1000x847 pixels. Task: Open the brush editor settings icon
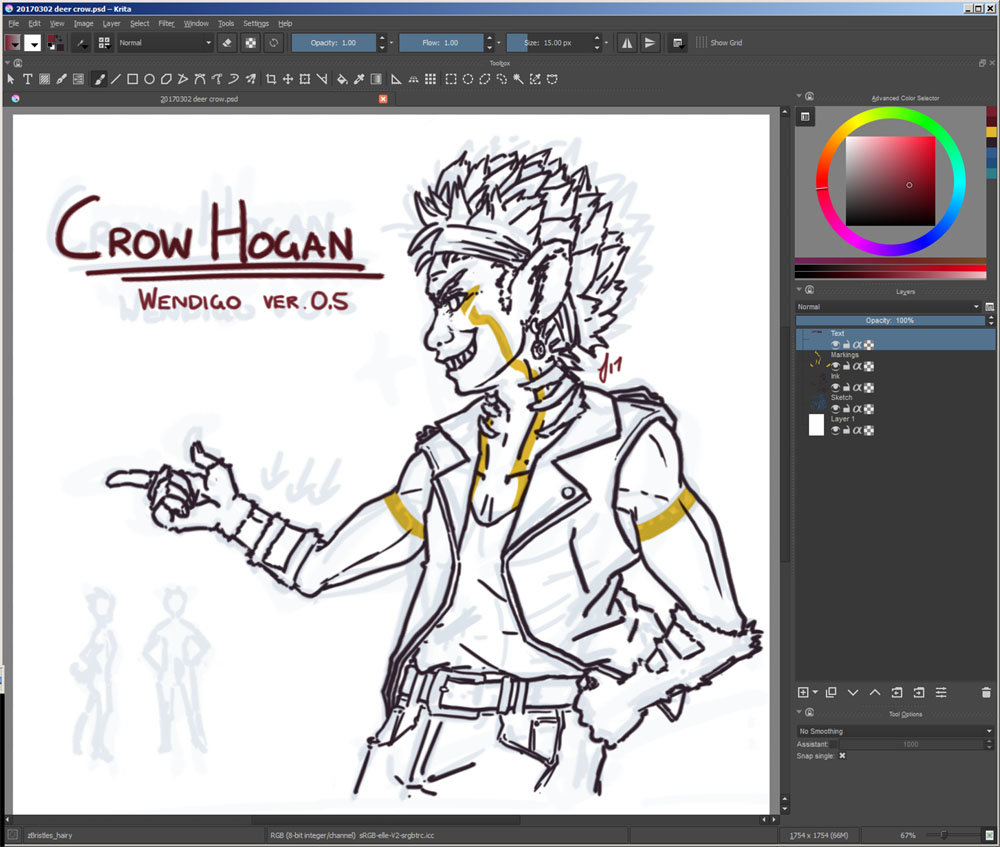pos(82,43)
